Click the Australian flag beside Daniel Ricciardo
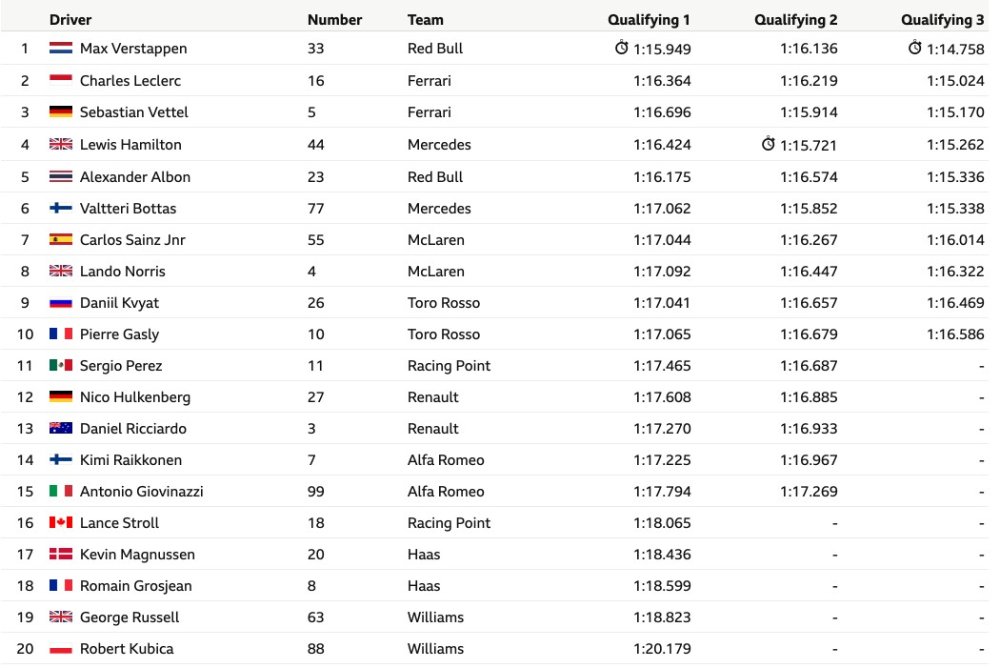The image size is (1000, 668). 61,428
